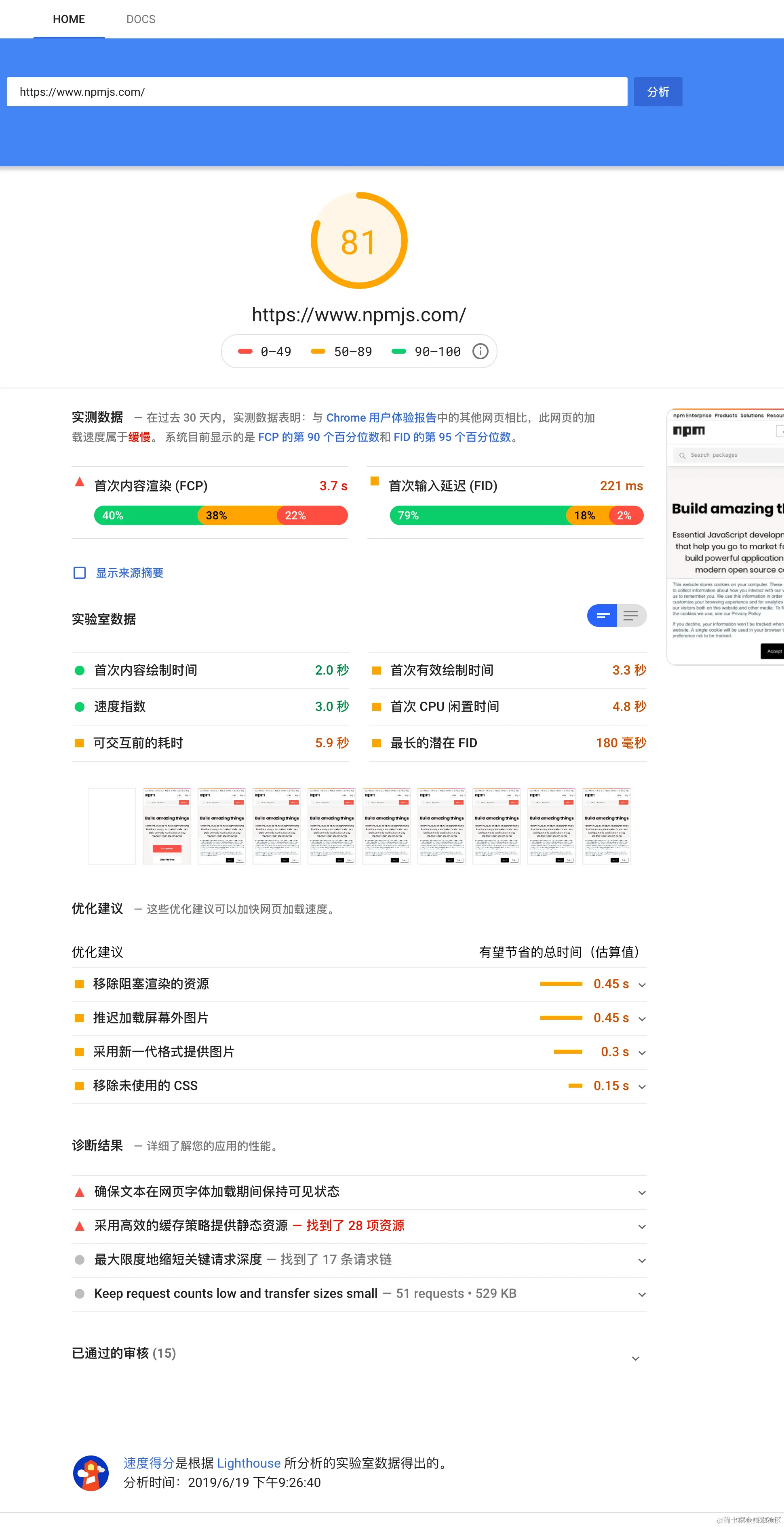784x1527 pixels.
Task: Click the Lighthouse logo icon at page bottom
Action: coord(91,1473)
